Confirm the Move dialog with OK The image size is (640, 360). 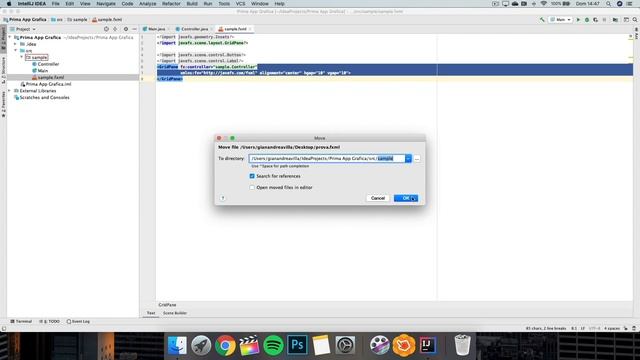(x=406, y=198)
